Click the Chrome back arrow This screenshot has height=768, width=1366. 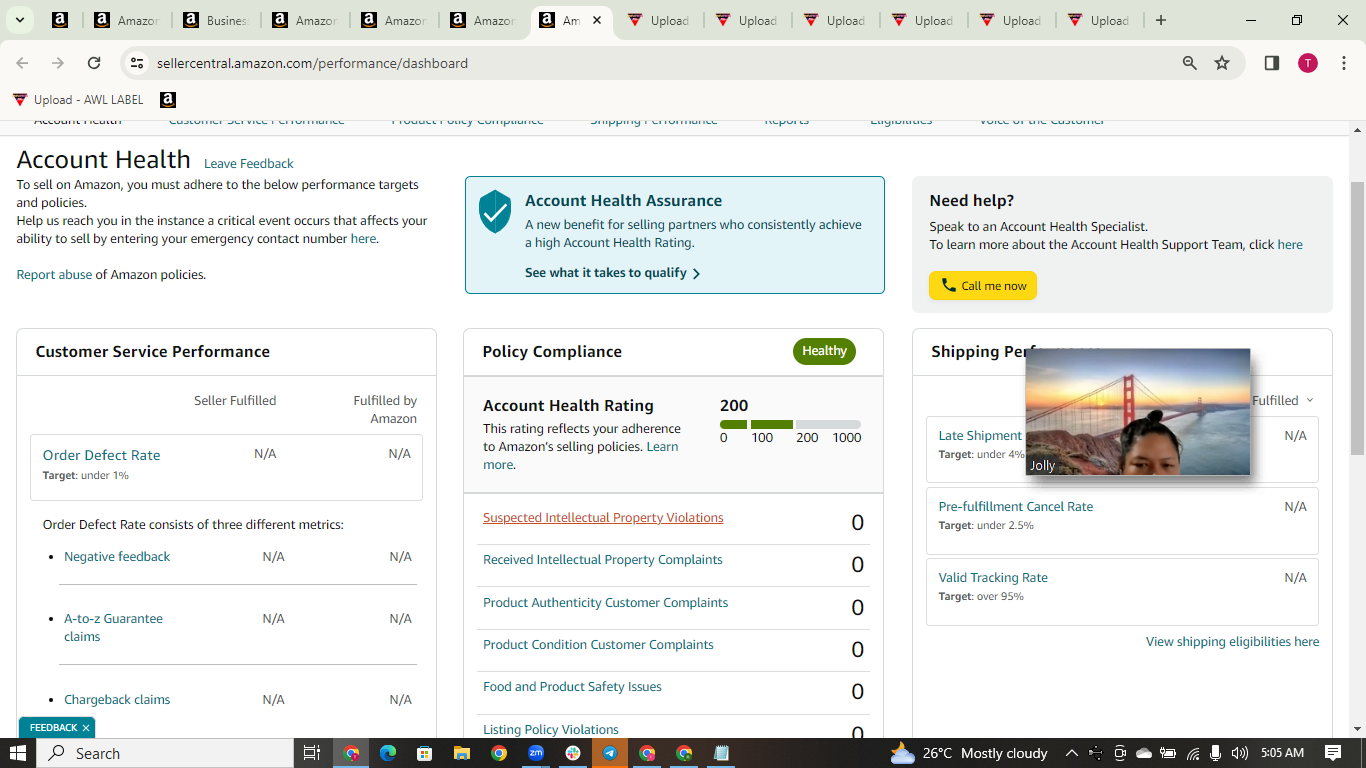click(x=22, y=63)
